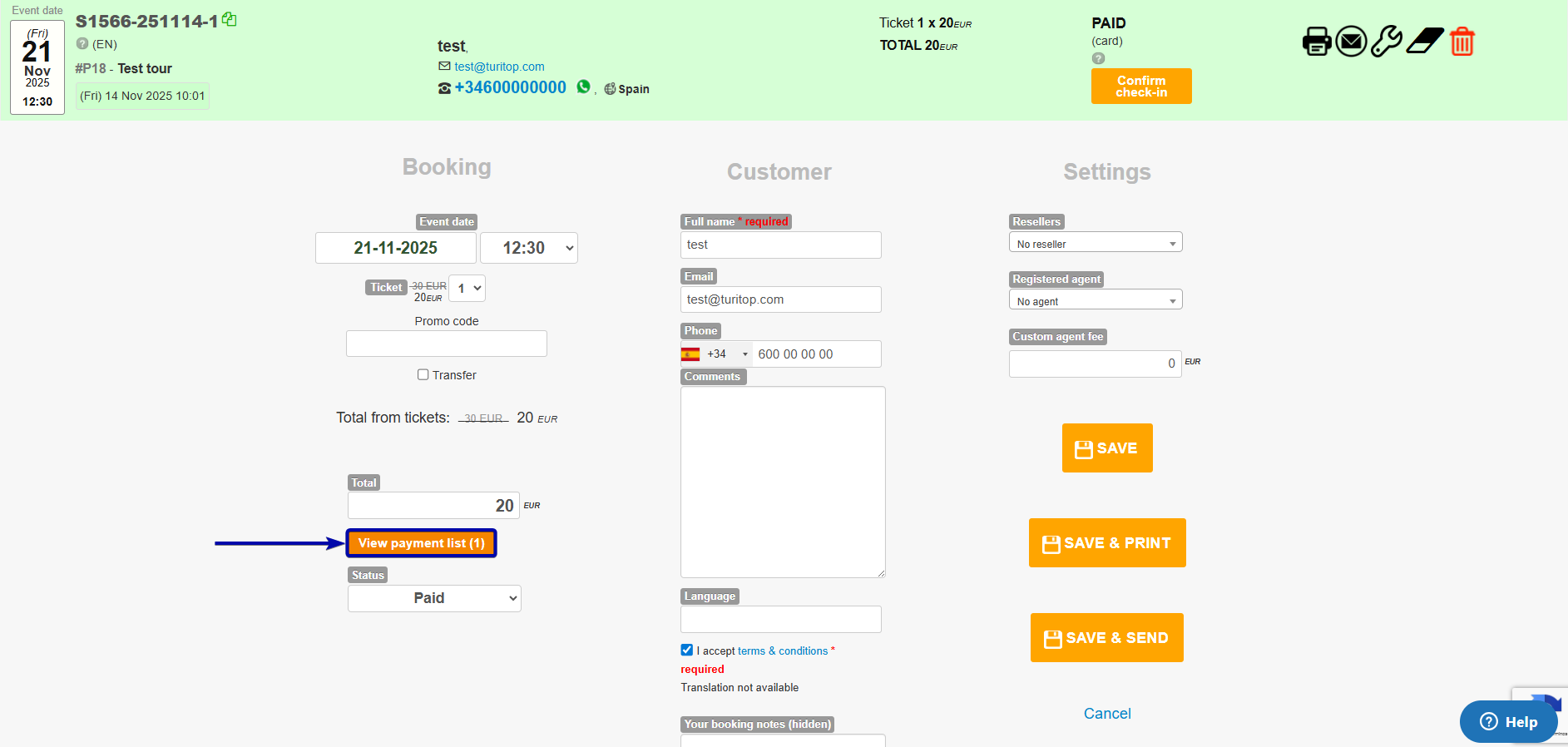Click help question mark under PAID
This screenshot has width=1568, height=747.
coord(1098,58)
